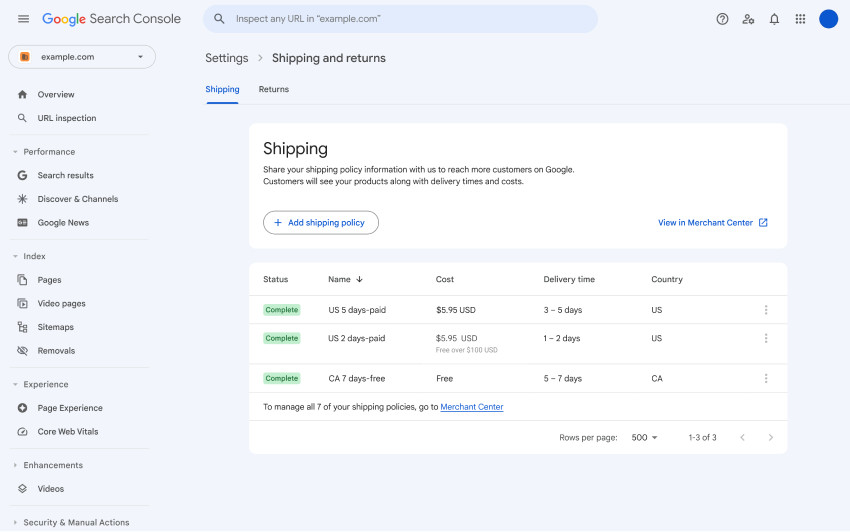Open the example.com property selector
The height and width of the screenshot is (532, 850).
[x=82, y=57]
